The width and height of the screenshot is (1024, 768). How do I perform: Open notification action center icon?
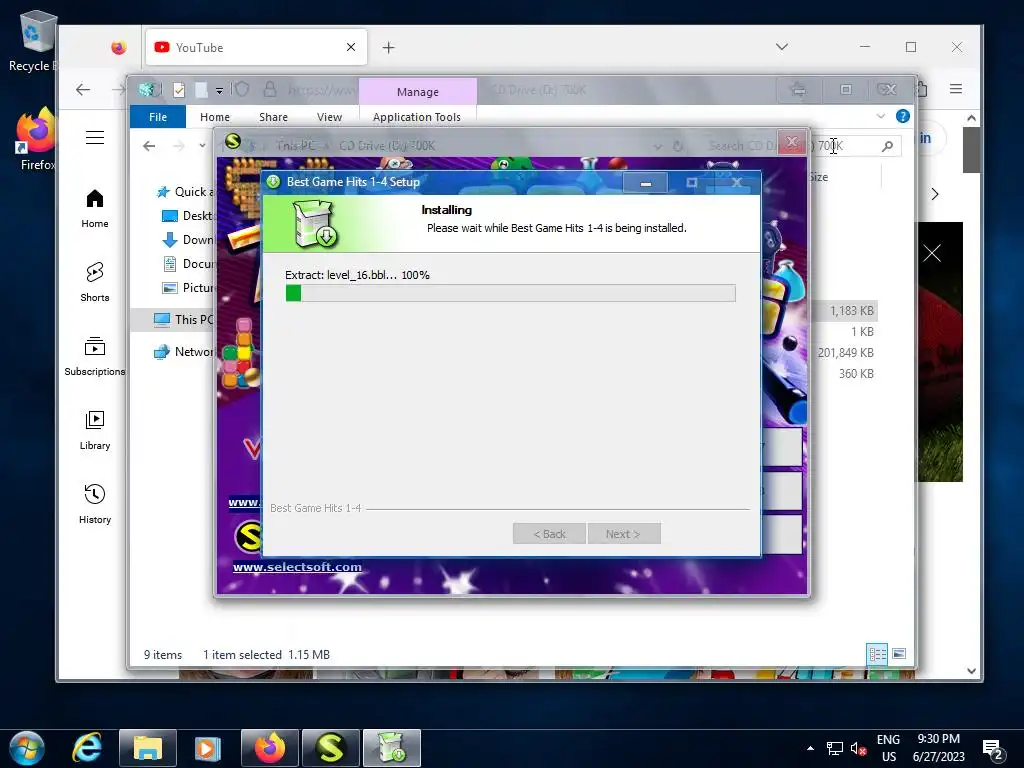(x=992, y=750)
